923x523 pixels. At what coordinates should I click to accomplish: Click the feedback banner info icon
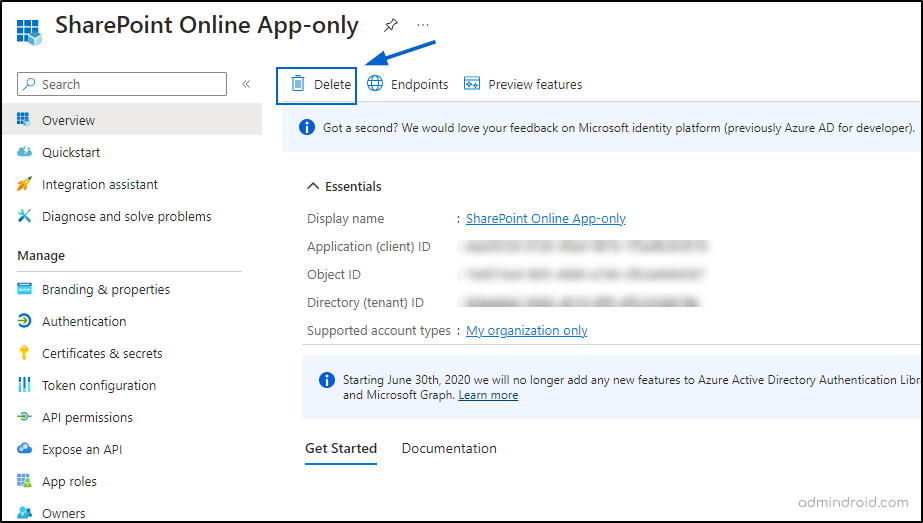point(307,127)
